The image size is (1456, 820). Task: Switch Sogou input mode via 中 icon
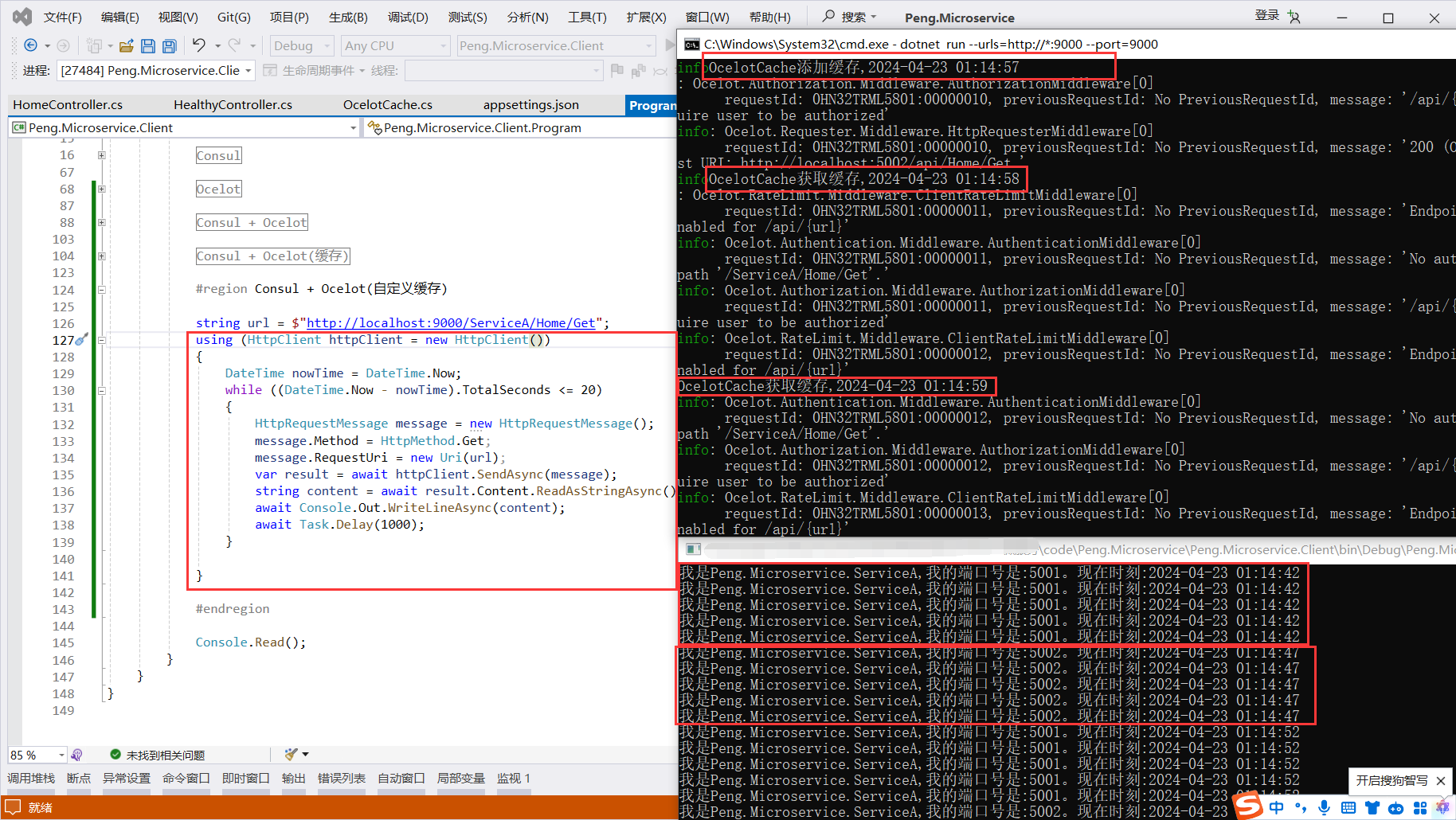[x=1277, y=808]
